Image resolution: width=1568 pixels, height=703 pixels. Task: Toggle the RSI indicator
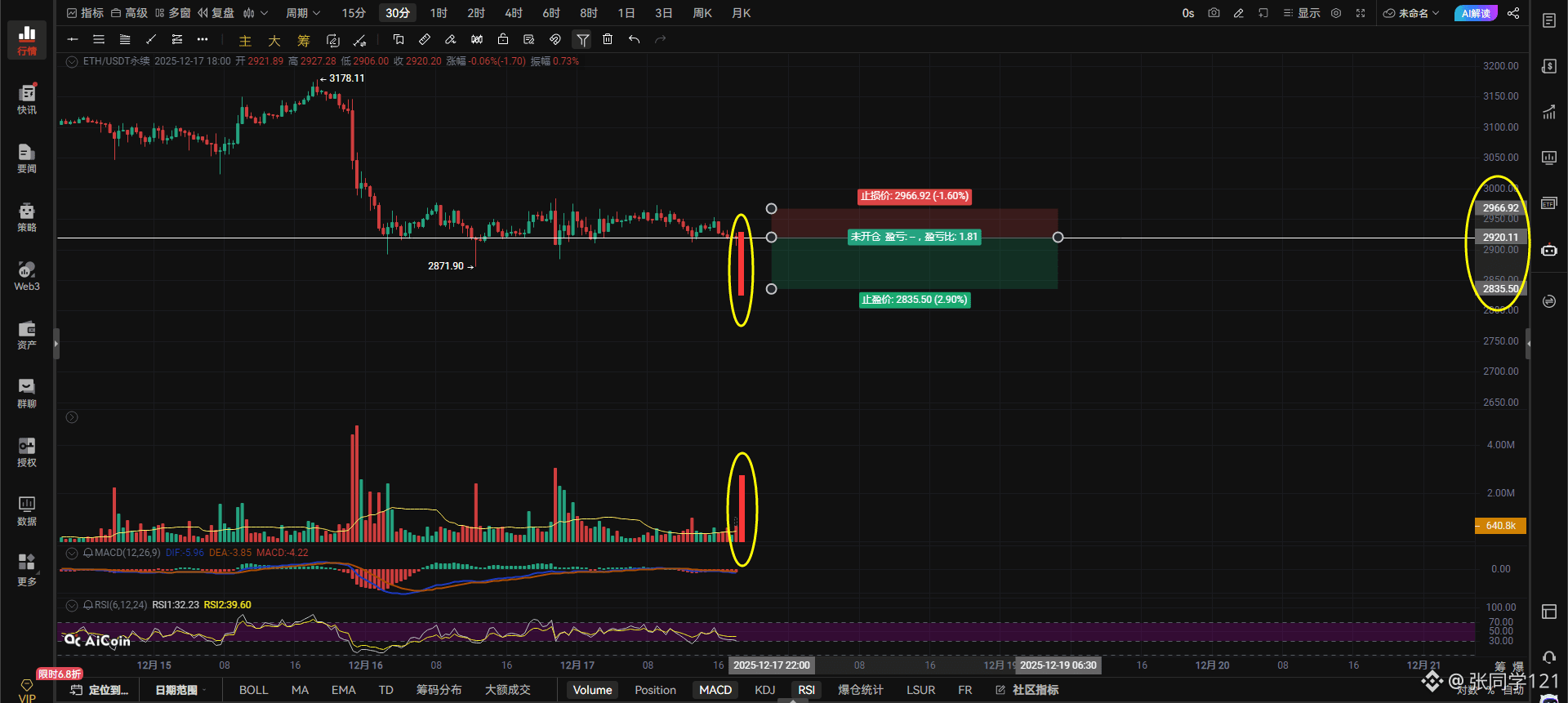[x=807, y=690]
